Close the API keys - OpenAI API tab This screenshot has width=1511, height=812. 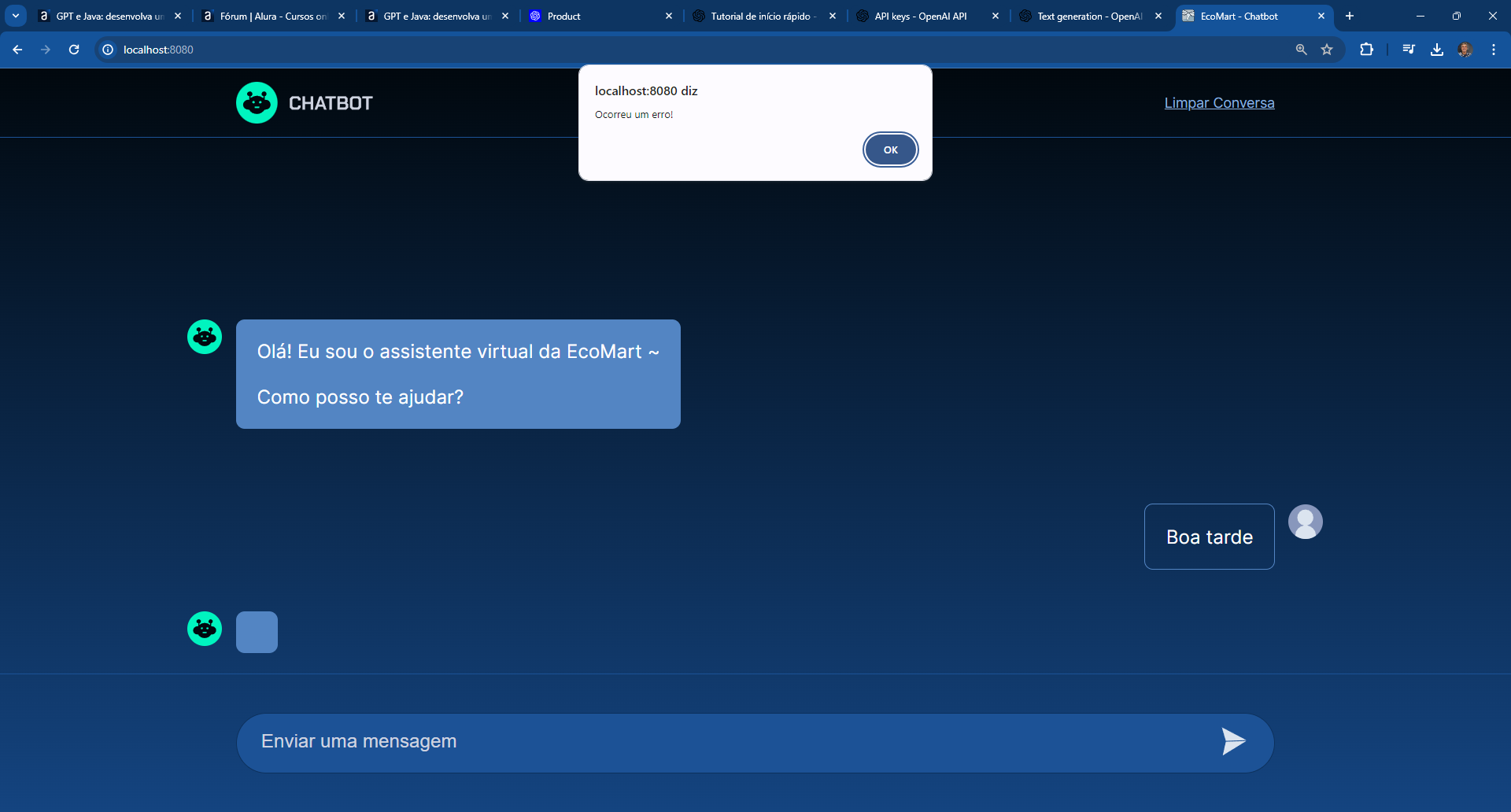(x=996, y=16)
